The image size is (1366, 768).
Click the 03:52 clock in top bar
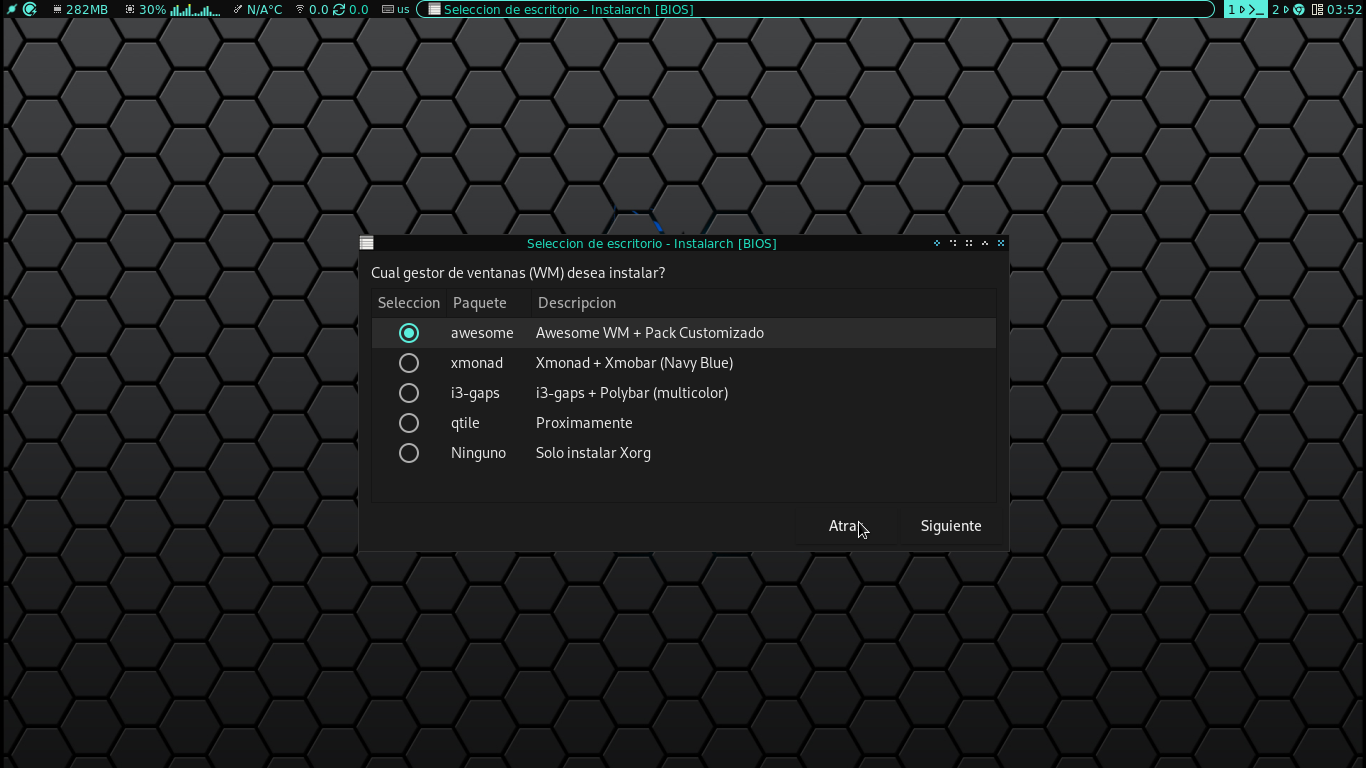(x=1344, y=9)
